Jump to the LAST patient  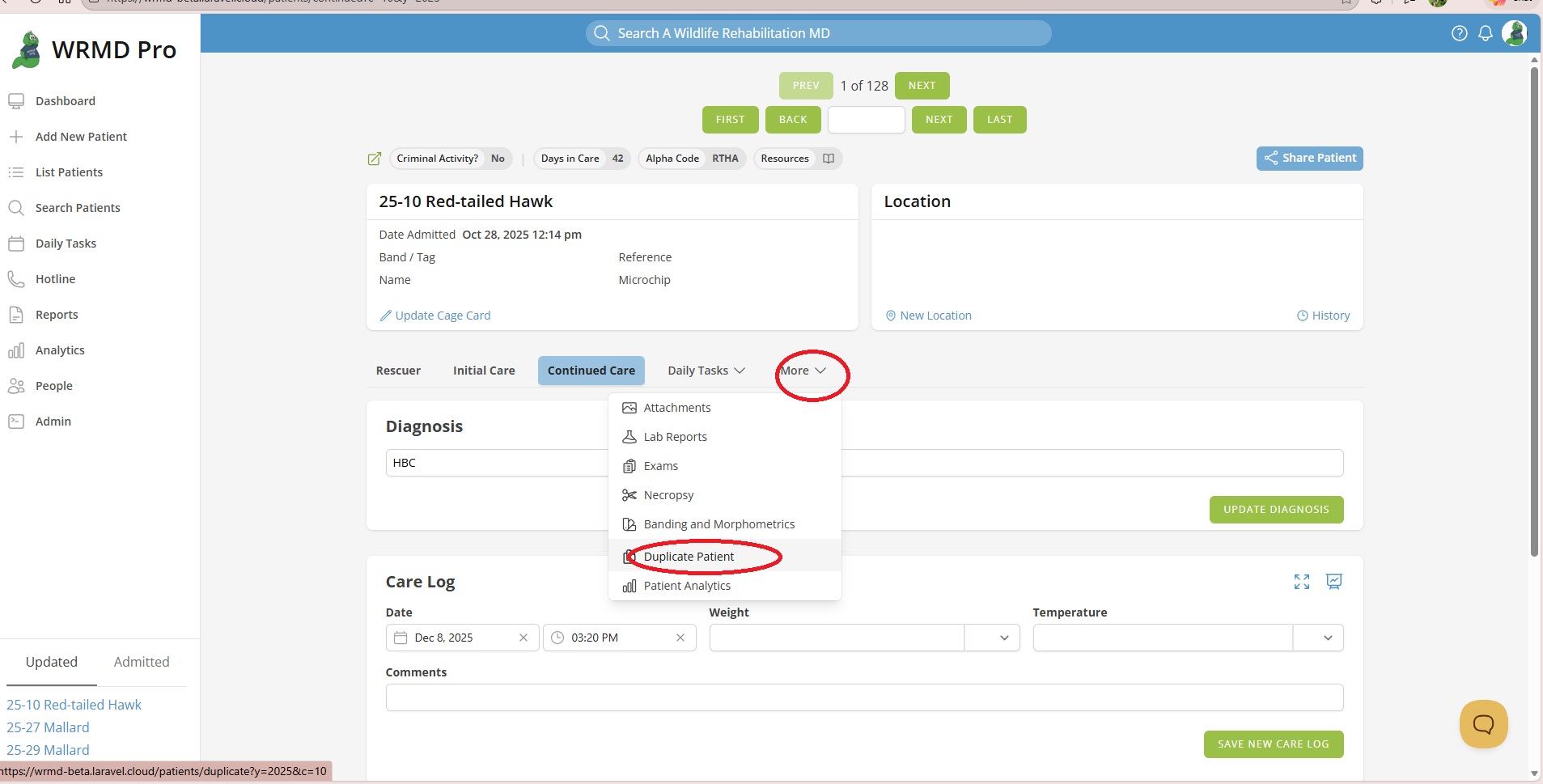coord(999,120)
